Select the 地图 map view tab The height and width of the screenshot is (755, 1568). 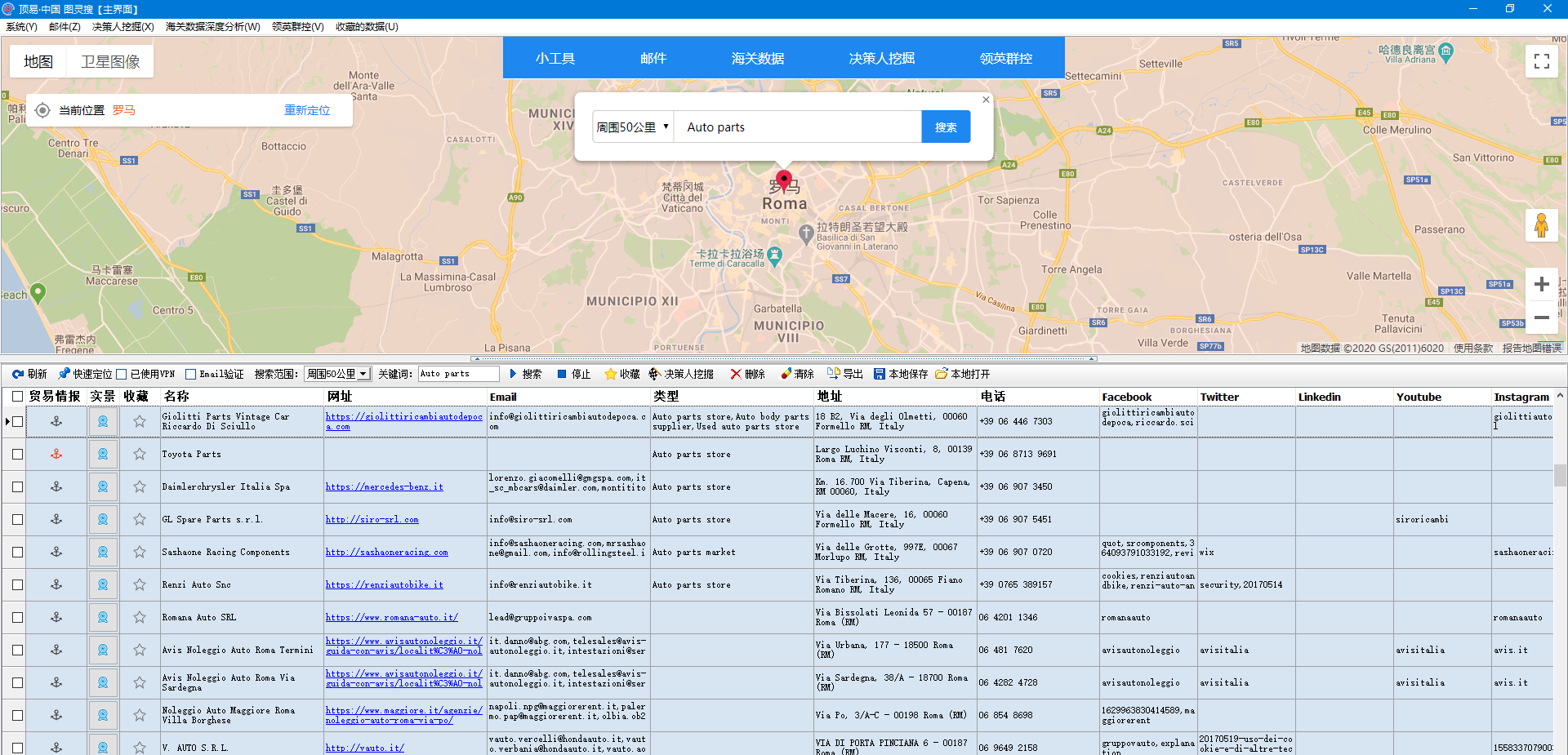pyautogui.click(x=38, y=61)
